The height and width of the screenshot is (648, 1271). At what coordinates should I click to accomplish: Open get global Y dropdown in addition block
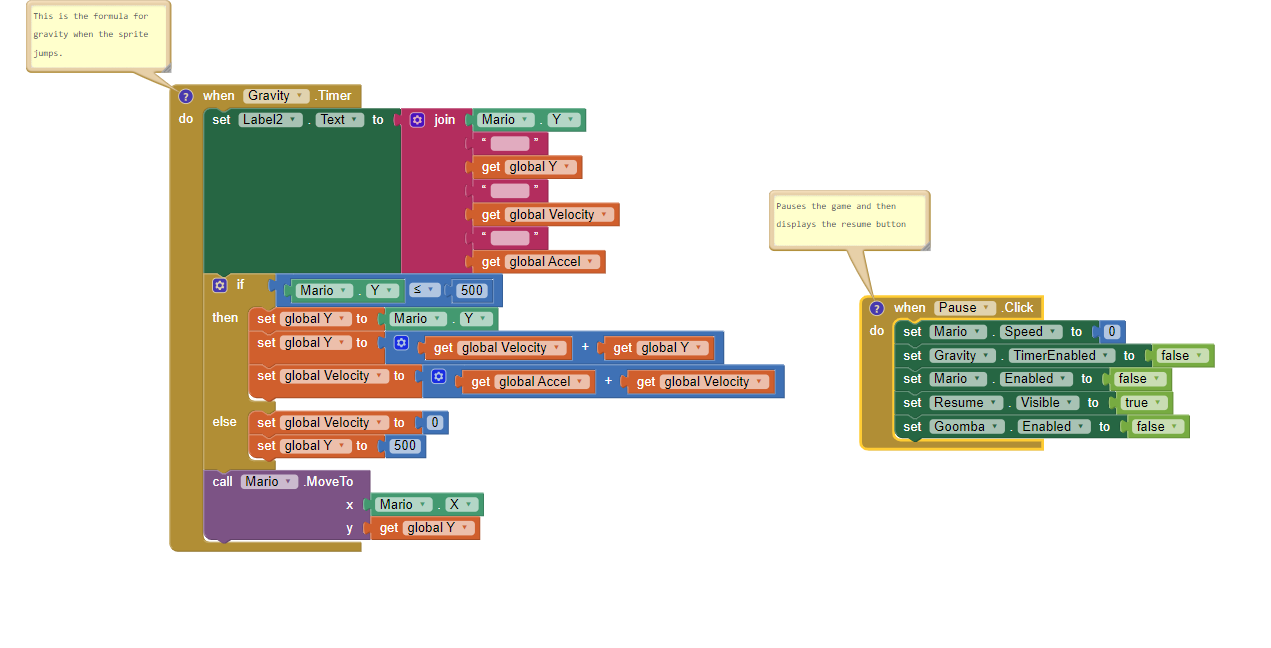click(x=674, y=348)
